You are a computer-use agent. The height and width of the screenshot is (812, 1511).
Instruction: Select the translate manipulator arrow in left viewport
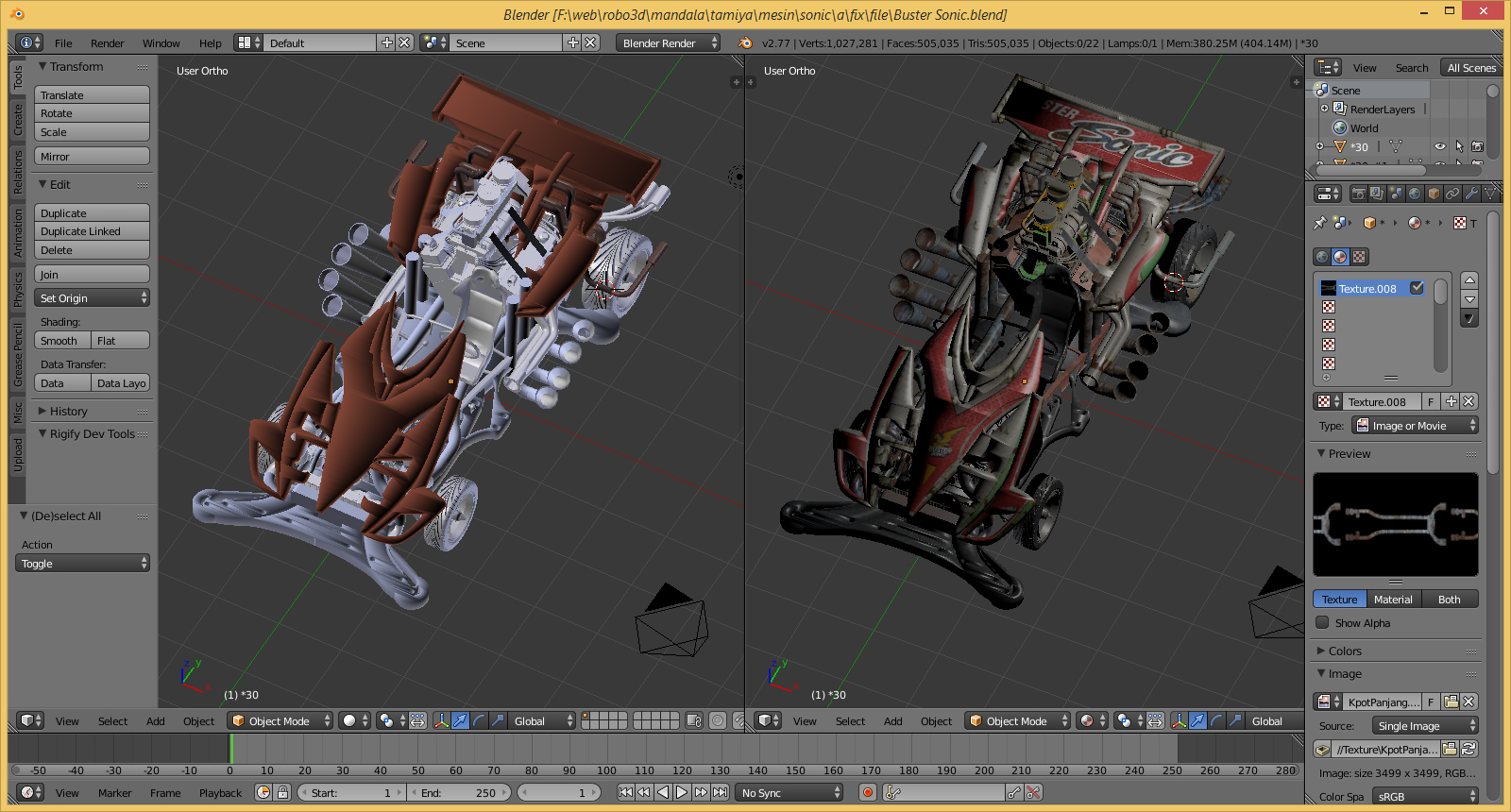(x=460, y=720)
